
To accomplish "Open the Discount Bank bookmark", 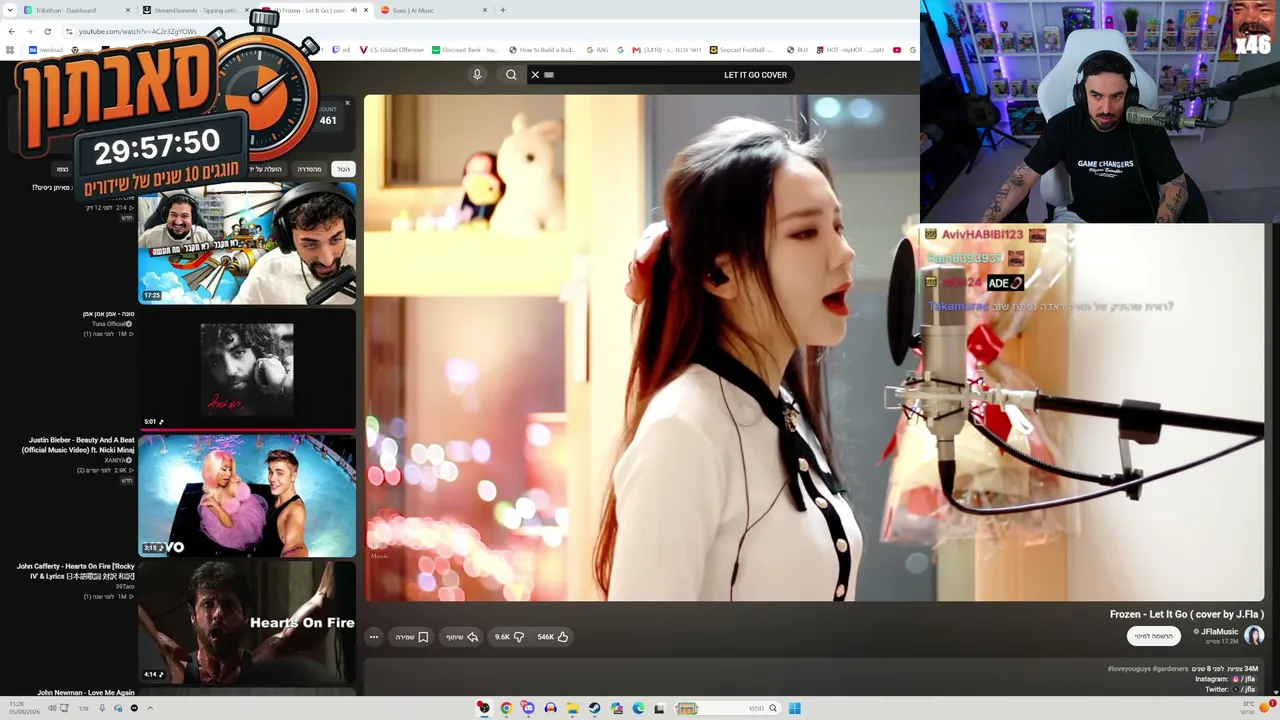I will (465, 50).
